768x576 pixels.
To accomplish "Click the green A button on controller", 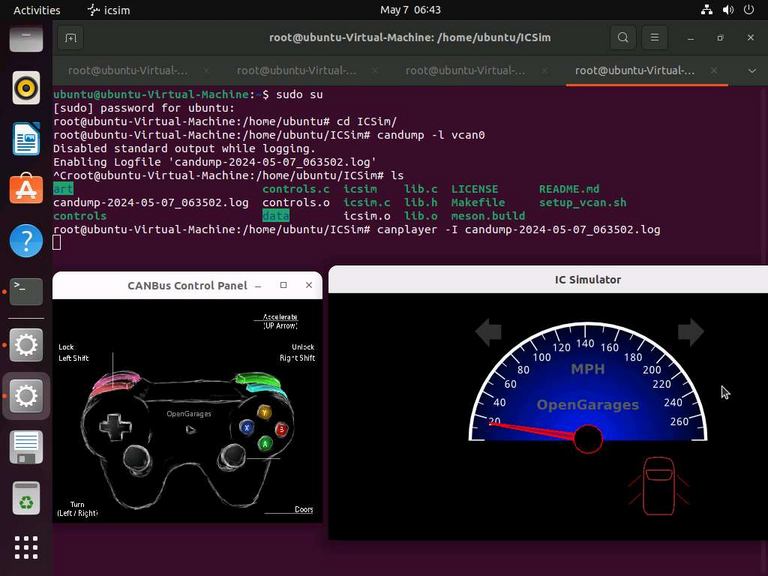I will click(x=265, y=443).
